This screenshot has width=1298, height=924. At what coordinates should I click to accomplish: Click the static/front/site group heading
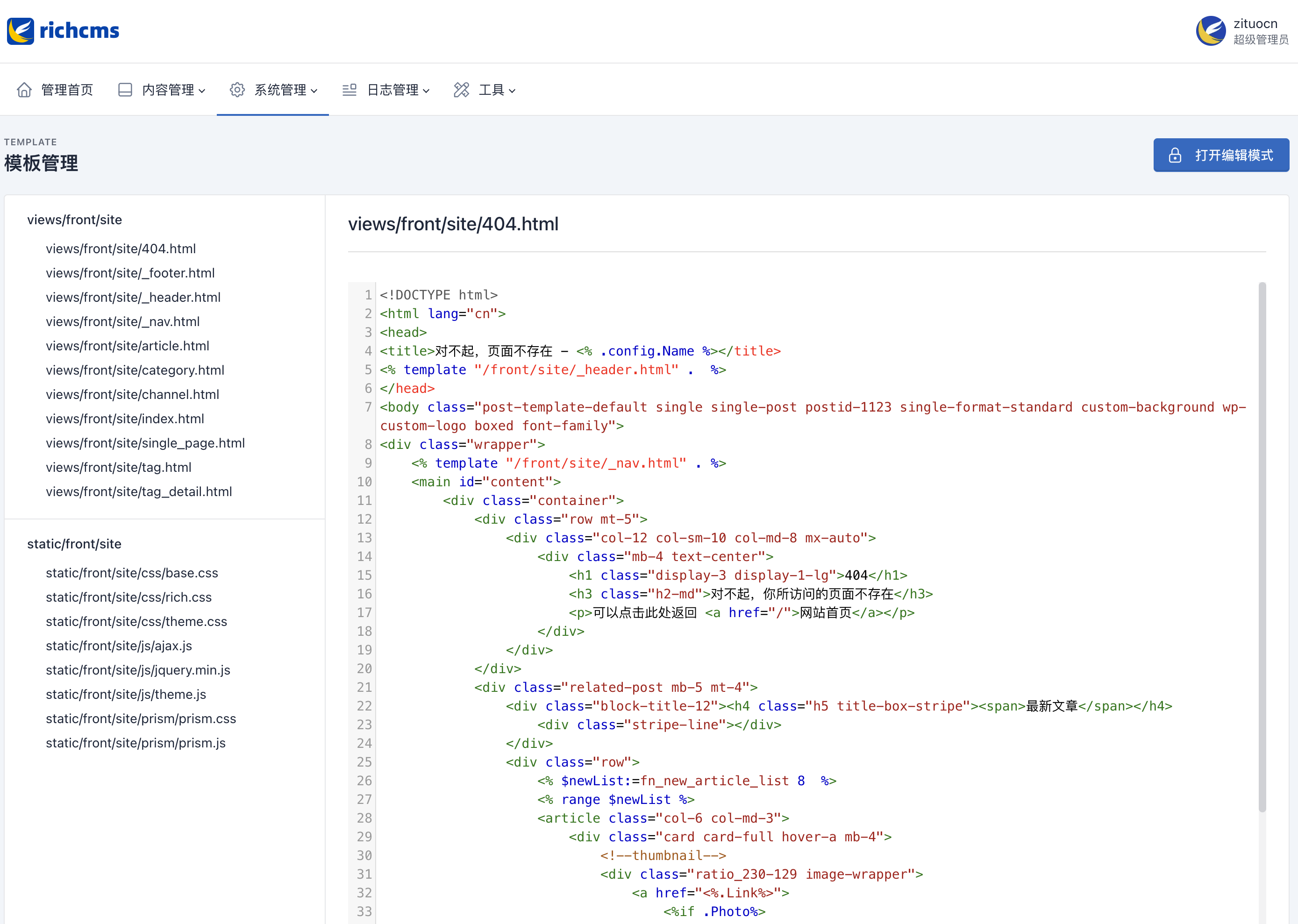click(x=75, y=544)
